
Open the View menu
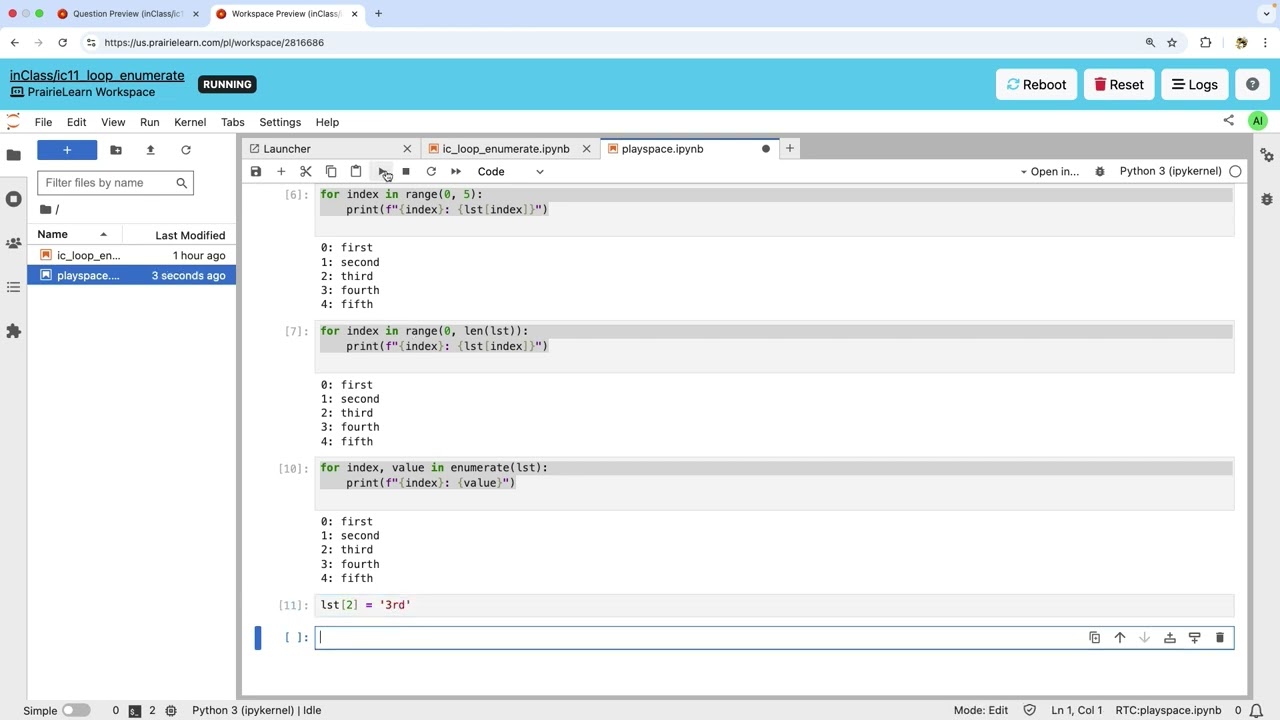pyautogui.click(x=113, y=122)
